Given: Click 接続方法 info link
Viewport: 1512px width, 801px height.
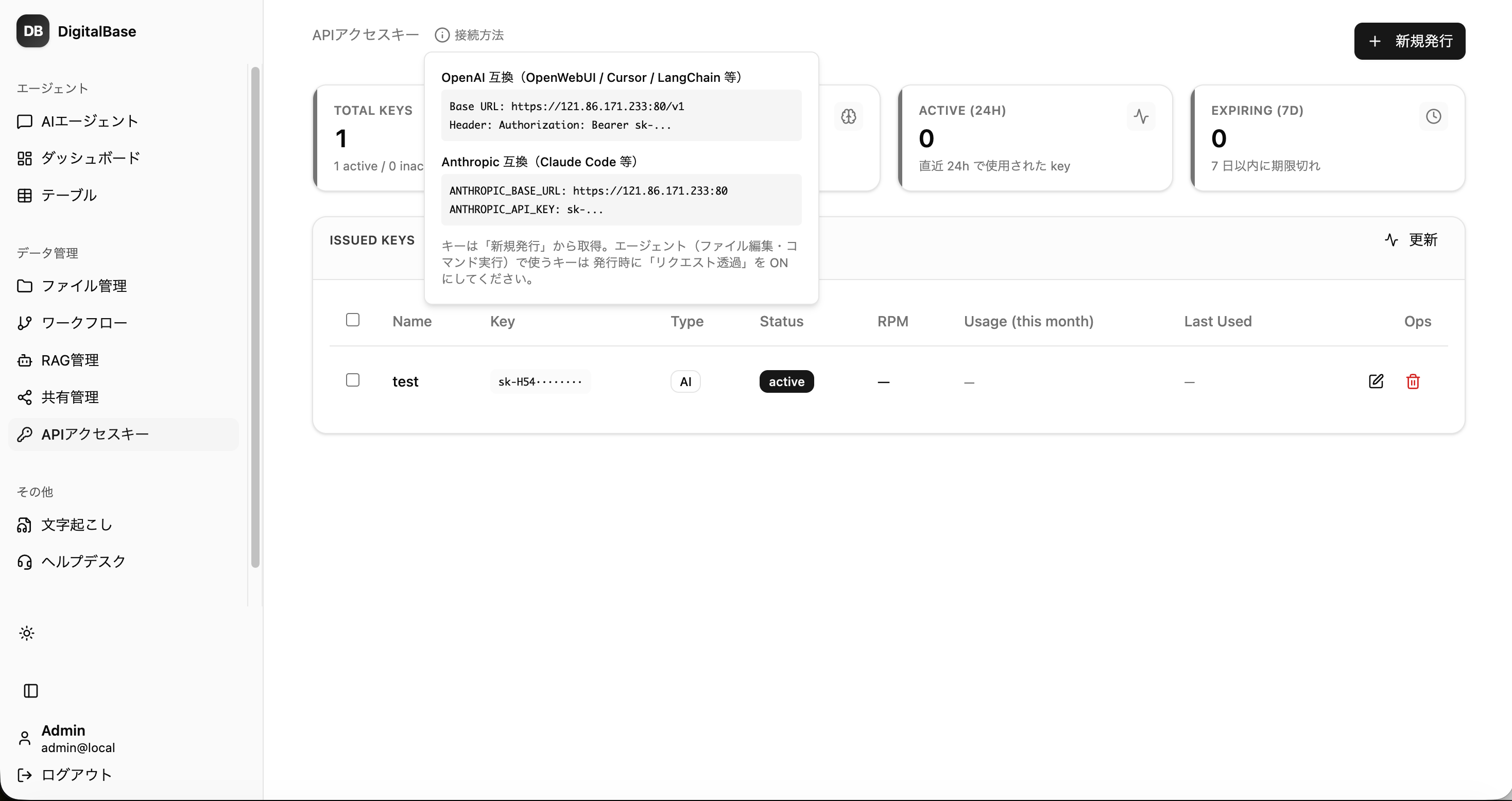Looking at the screenshot, I should 469,35.
